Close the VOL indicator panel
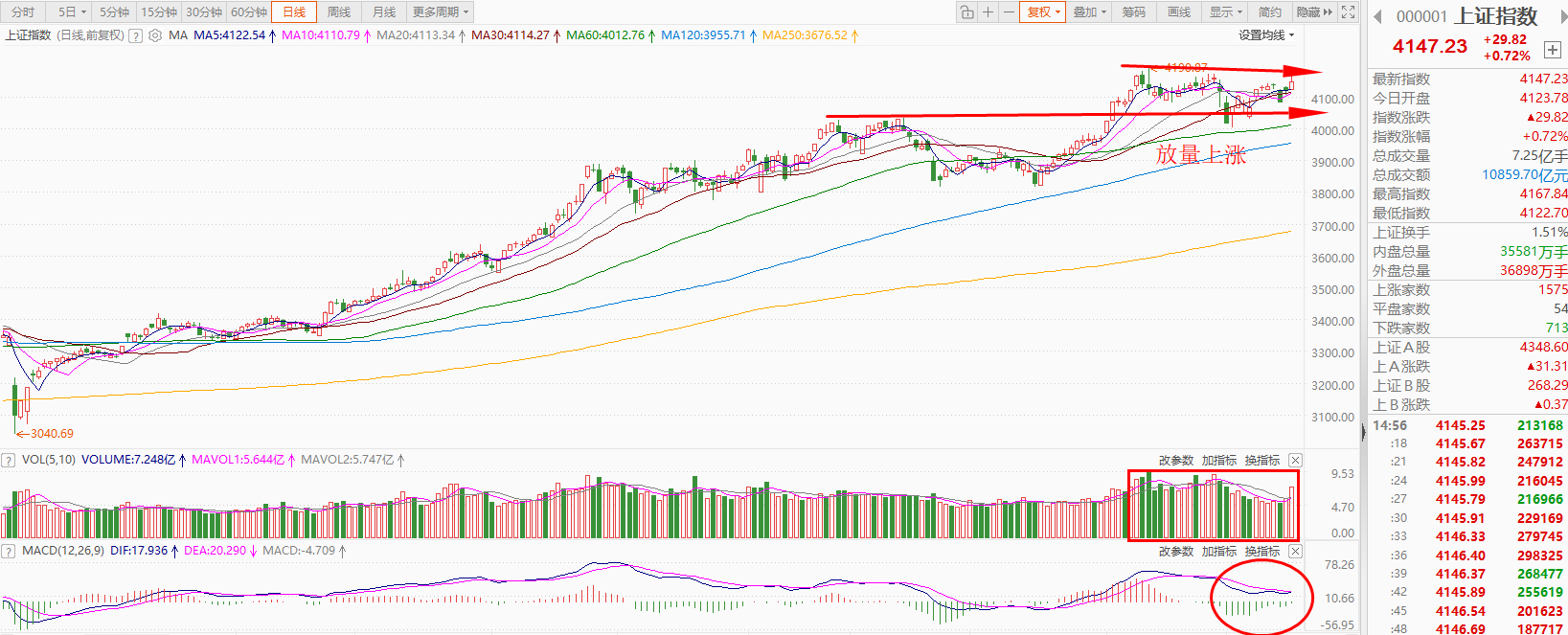Image resolution: width=1568 pixels, height=635 pixels. click(1295, 460)
